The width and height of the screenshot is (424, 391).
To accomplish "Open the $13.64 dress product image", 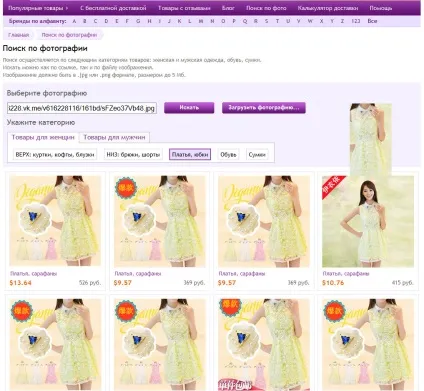I will click(55, 221).
